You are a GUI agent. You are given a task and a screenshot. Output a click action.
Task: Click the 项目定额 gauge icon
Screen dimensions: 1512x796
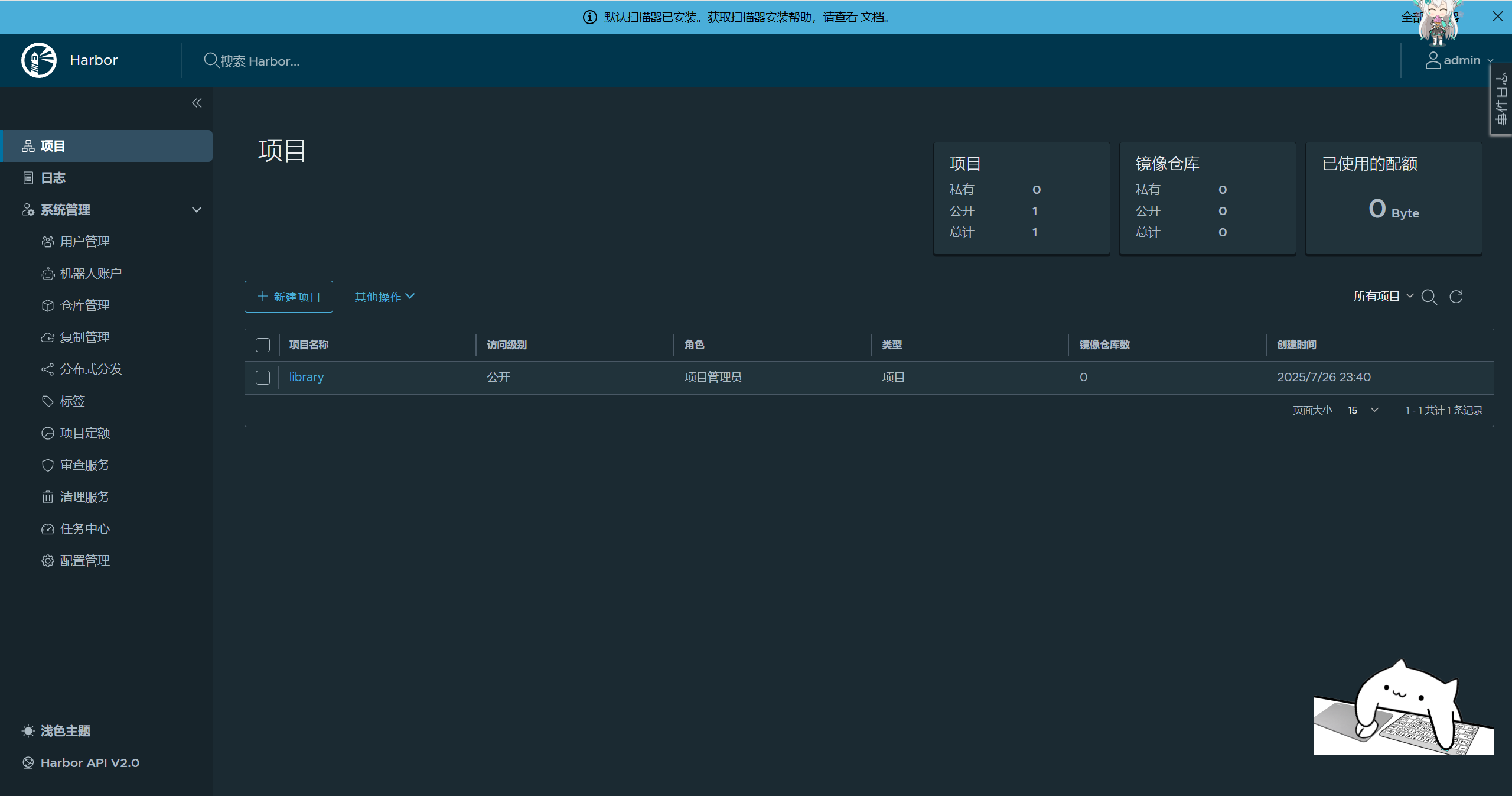(x=48, y=433)
